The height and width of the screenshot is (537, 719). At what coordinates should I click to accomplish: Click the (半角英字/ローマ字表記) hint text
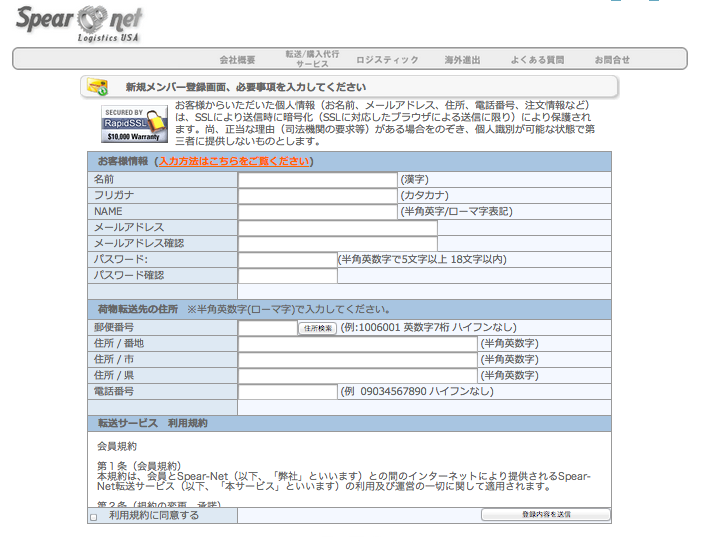tap(456, 211)
